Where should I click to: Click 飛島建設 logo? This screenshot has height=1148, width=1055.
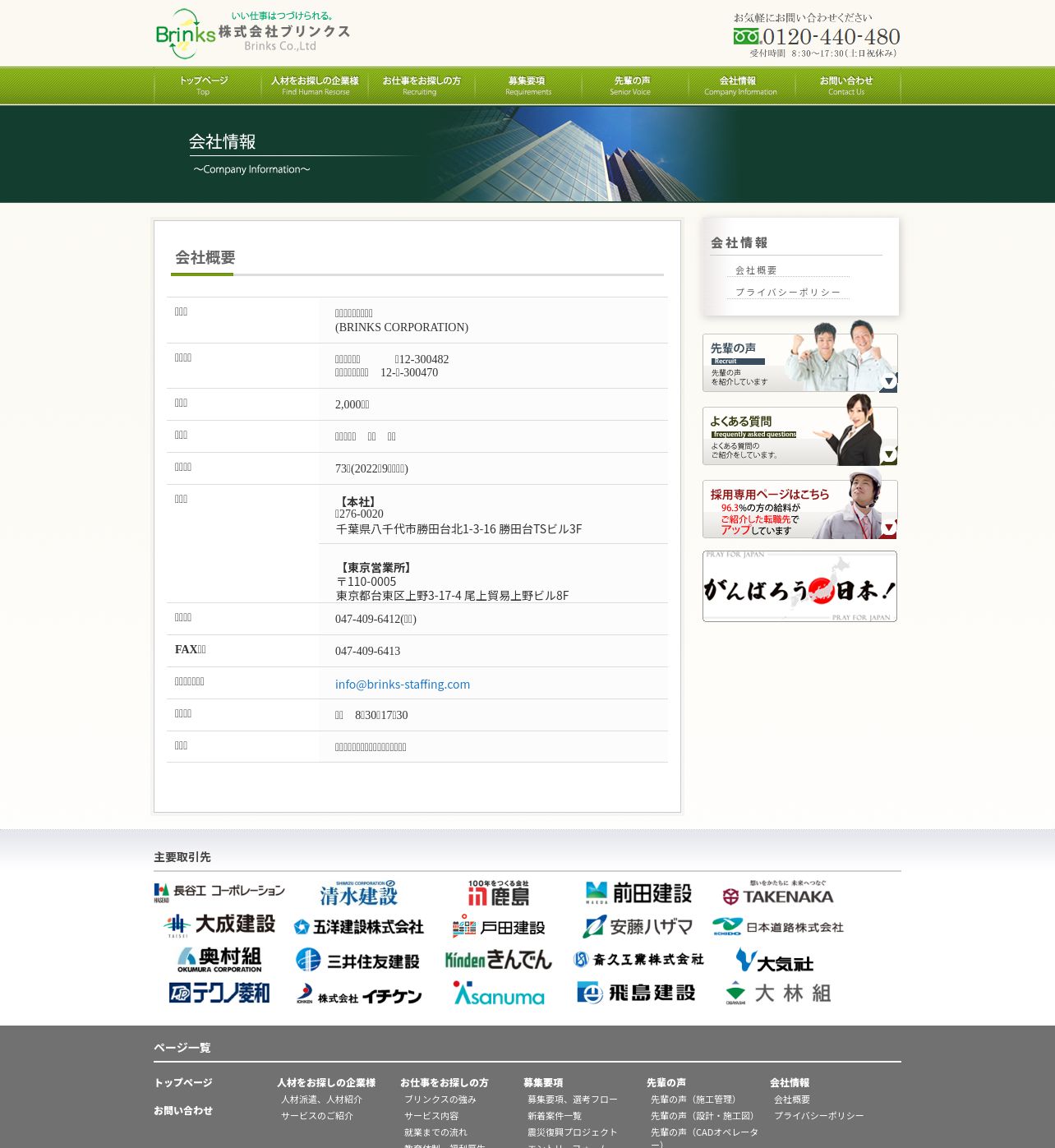[x=637, y=993]
